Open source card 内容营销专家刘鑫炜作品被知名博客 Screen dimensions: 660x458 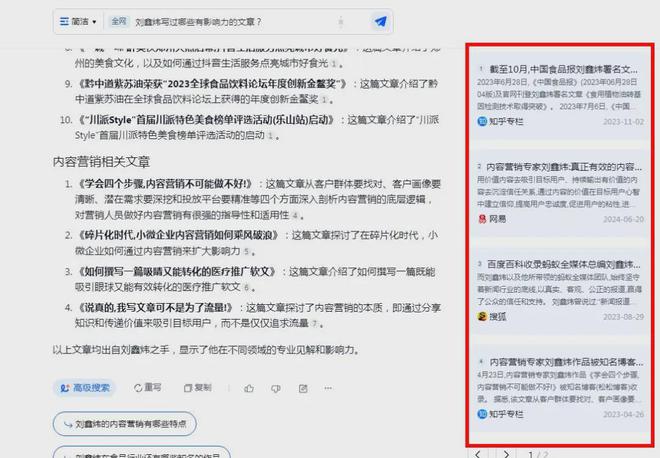click(560, 388)
